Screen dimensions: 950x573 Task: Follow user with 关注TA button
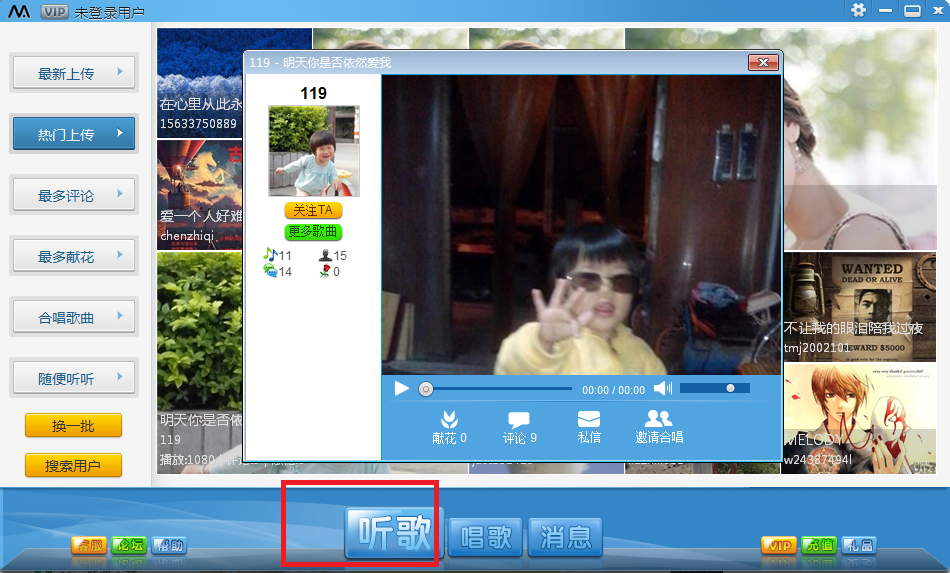point(313,211)
